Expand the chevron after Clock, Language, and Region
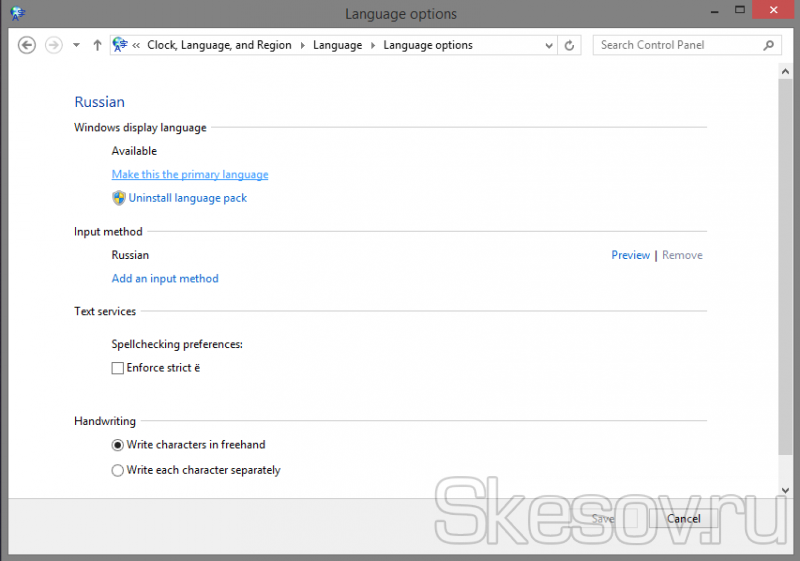 click(302, 45)
